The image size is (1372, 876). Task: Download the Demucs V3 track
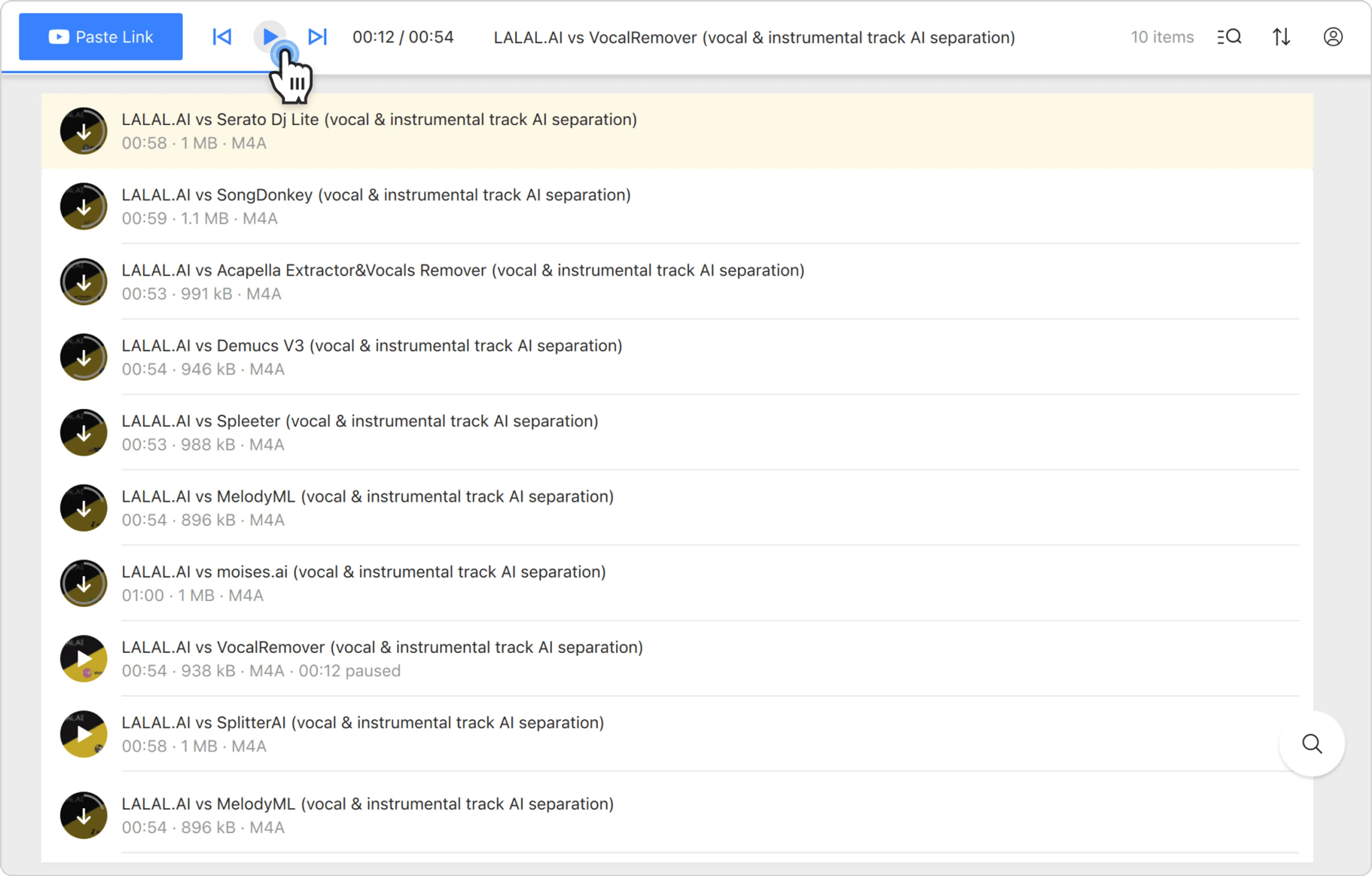[84, 357]
